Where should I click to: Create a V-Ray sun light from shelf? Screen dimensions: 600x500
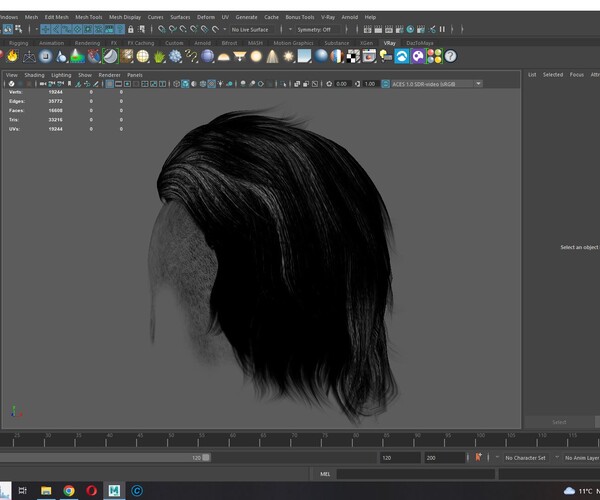[x=289, y=56]
